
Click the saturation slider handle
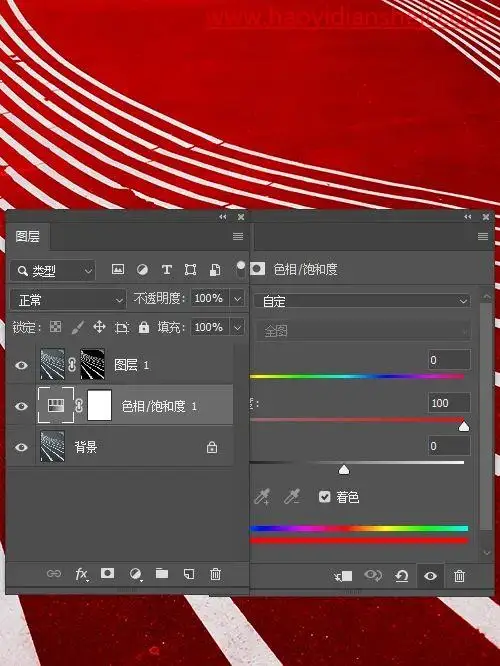coord(464,426)
